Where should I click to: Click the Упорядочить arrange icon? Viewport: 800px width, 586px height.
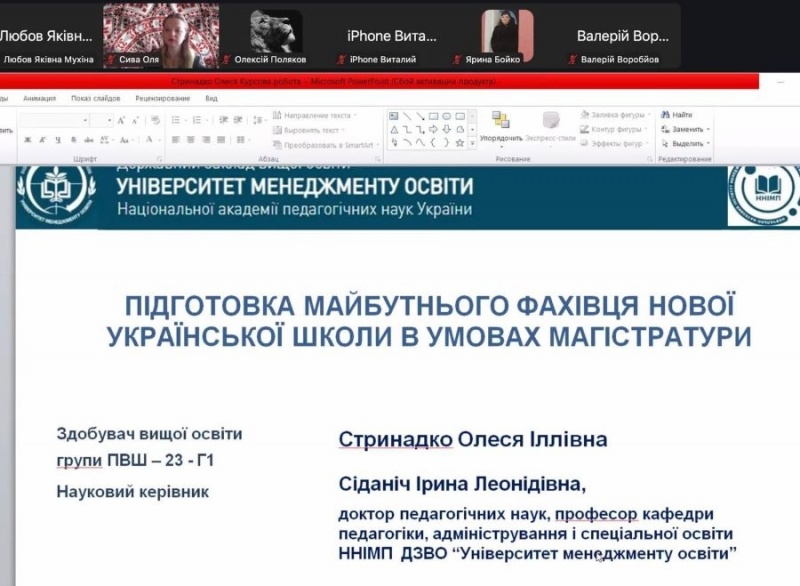pos(500,122)
